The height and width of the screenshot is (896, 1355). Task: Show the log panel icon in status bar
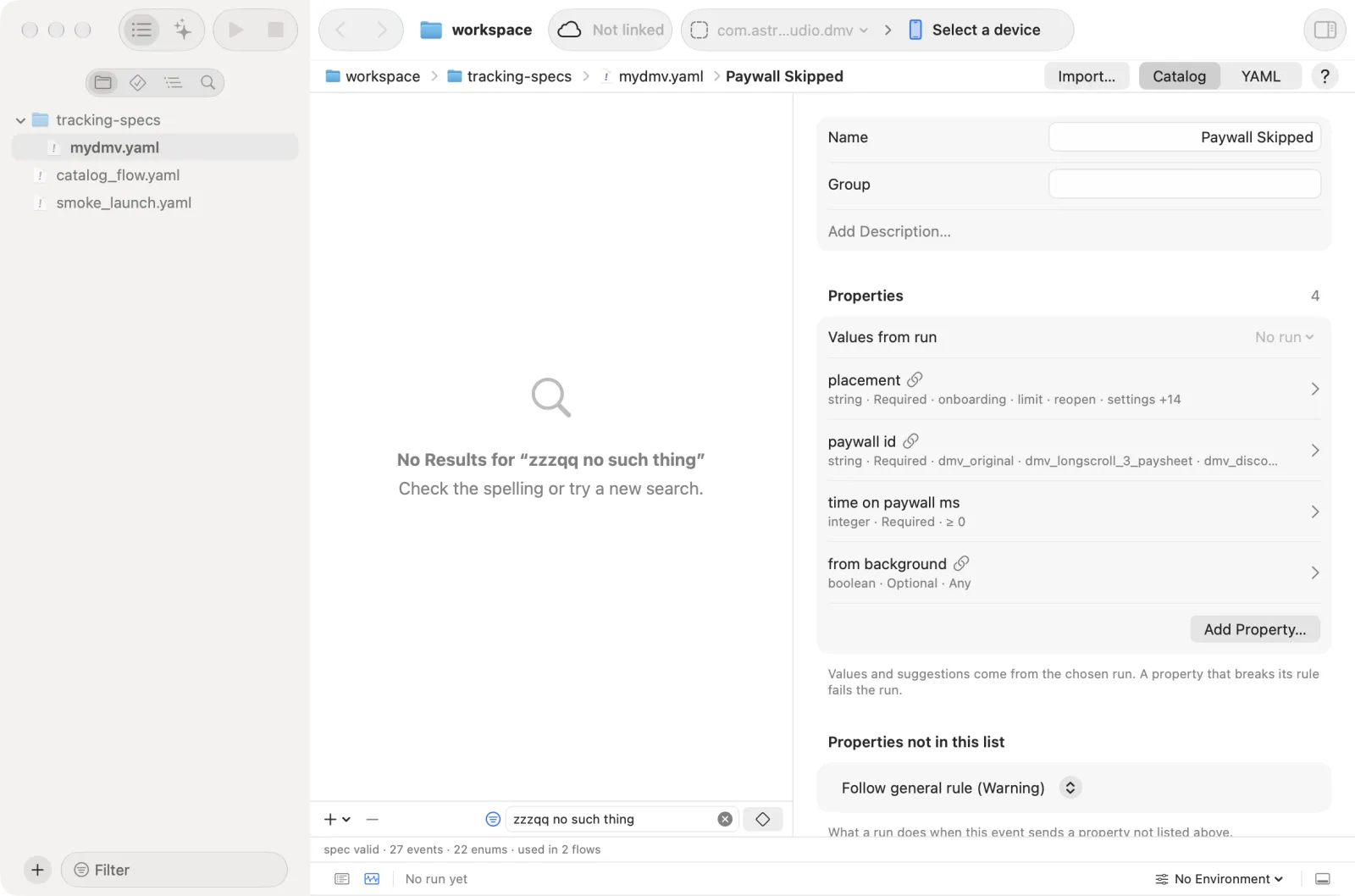[342, 879]
